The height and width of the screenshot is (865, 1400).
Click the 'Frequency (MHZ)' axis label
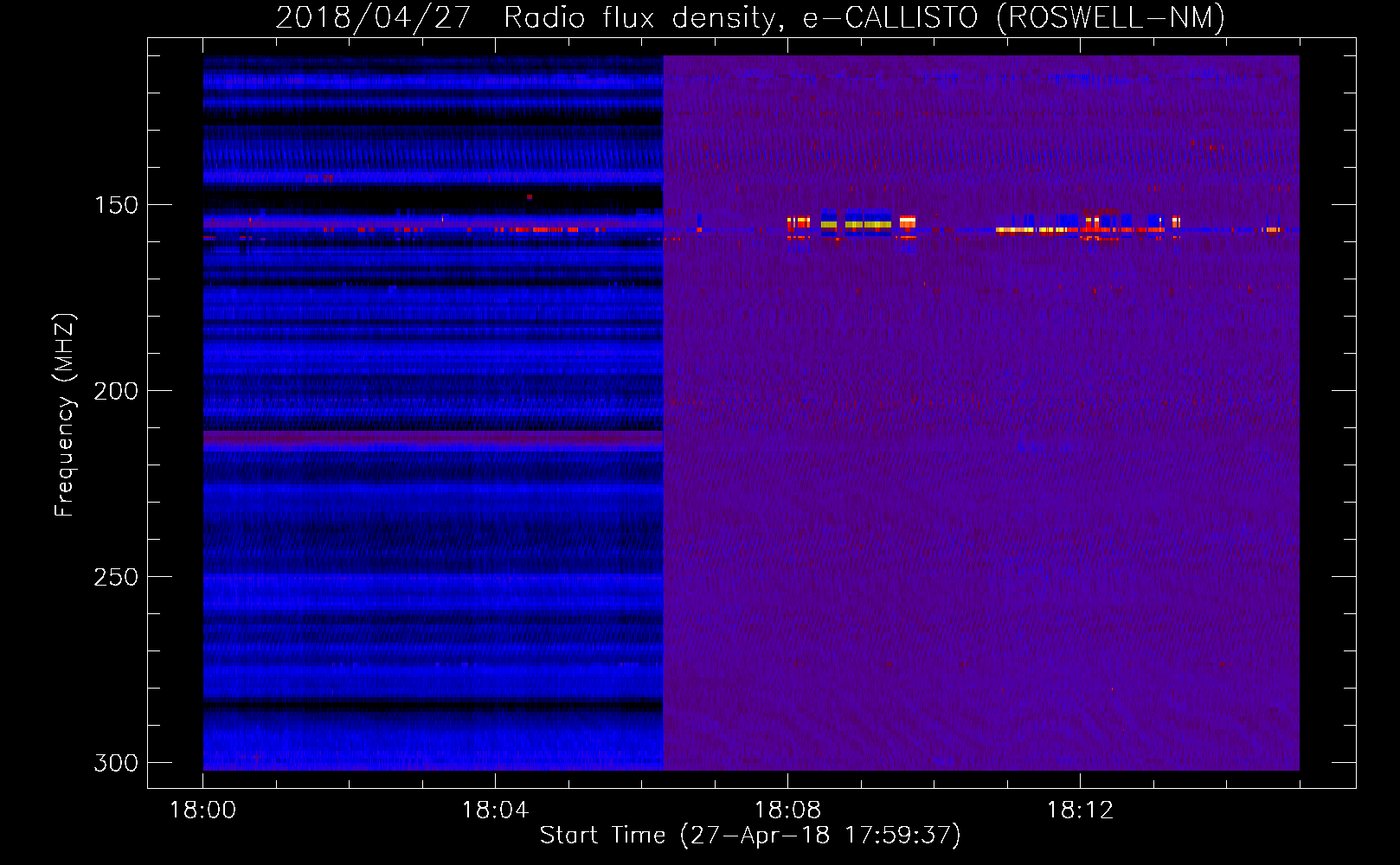[65, 415]
